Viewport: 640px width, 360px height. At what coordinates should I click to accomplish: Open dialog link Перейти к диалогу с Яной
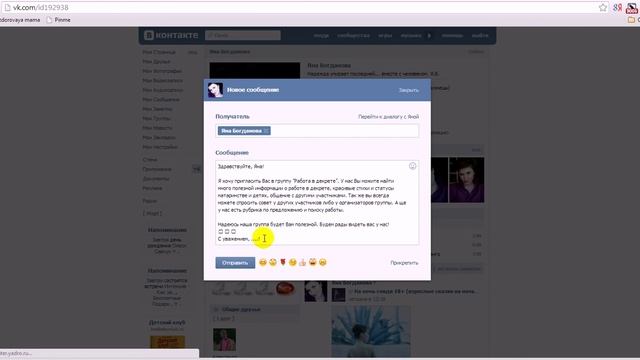(x=388, y=117)
